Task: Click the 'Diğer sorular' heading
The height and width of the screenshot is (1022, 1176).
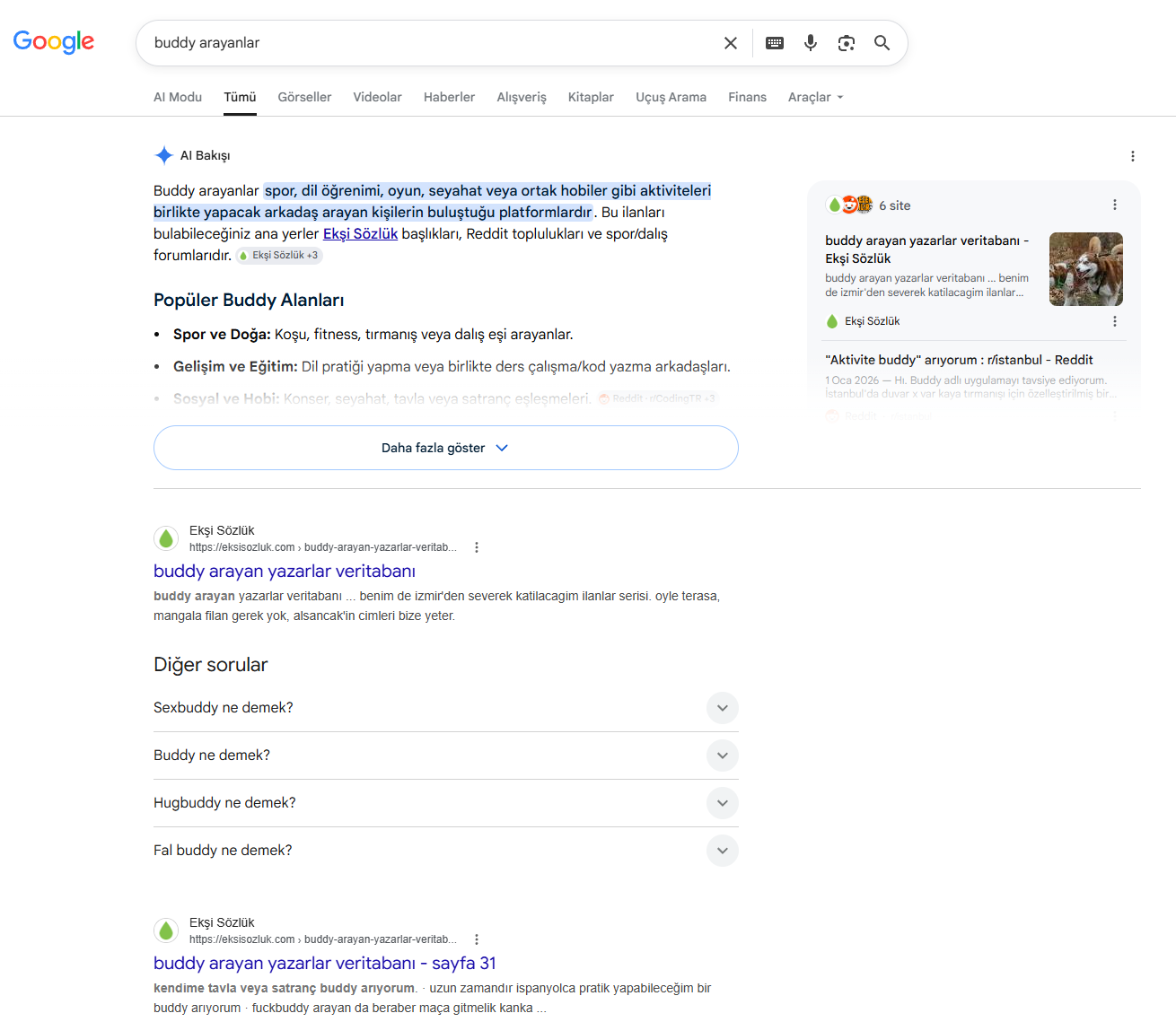Action: tap(211, 665)
